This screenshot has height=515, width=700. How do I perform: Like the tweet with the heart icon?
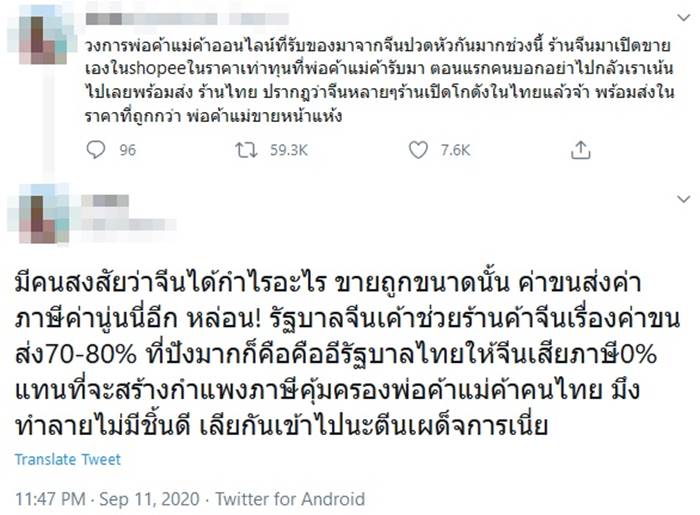418,150
